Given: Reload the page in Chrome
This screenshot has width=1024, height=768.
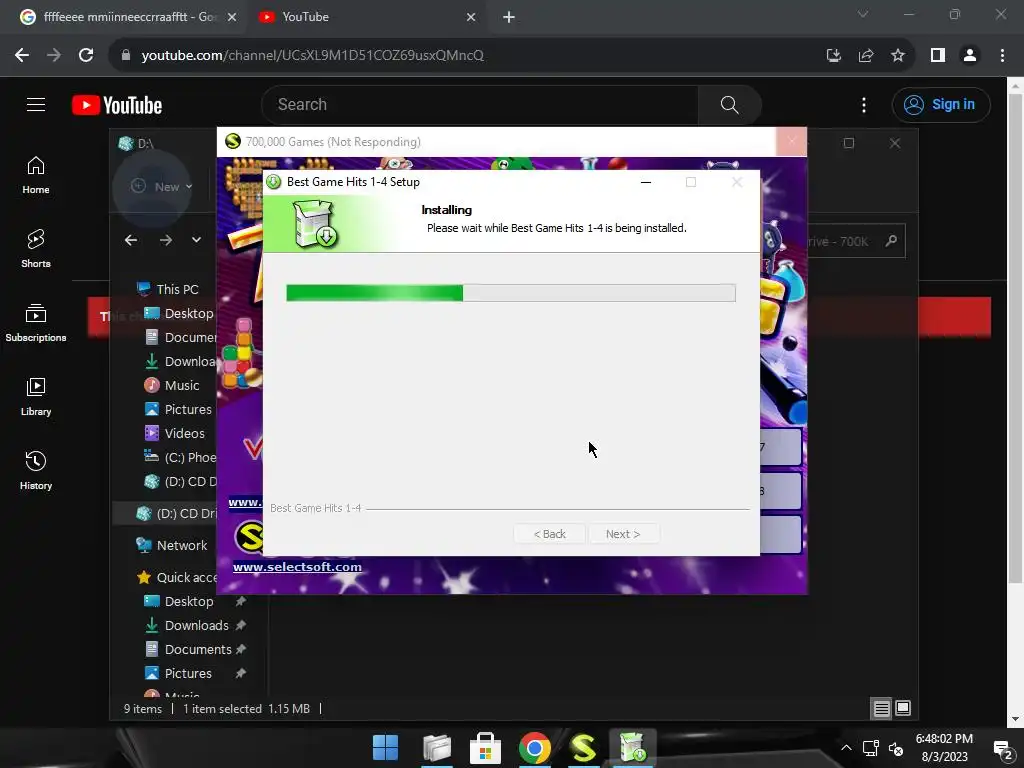Looking at the screenshot, I should pyautogui.click(x=86, y=56).
